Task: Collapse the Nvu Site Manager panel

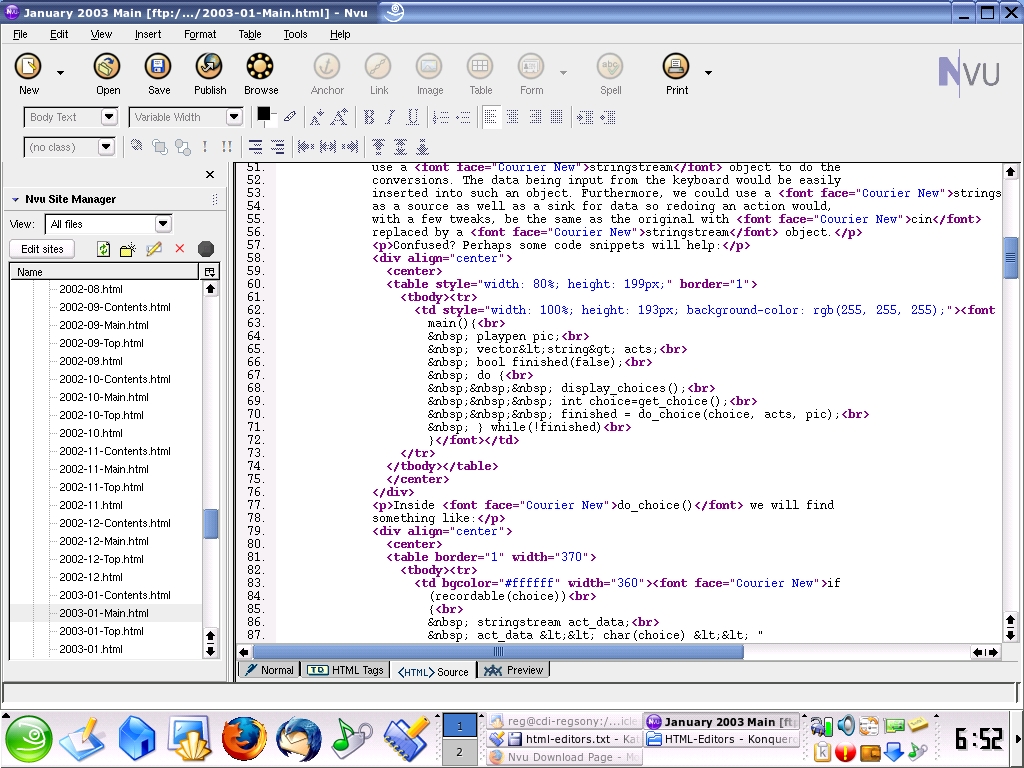Action: click(15, 199)
